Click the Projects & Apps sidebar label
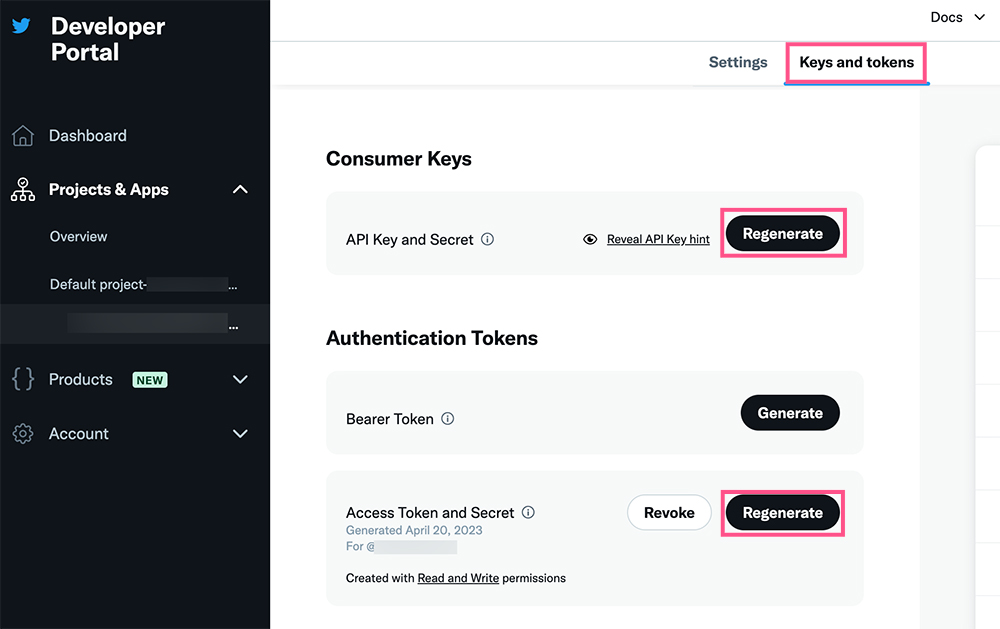This screenshot has width=1000, height=629. (x=108, y=189)
